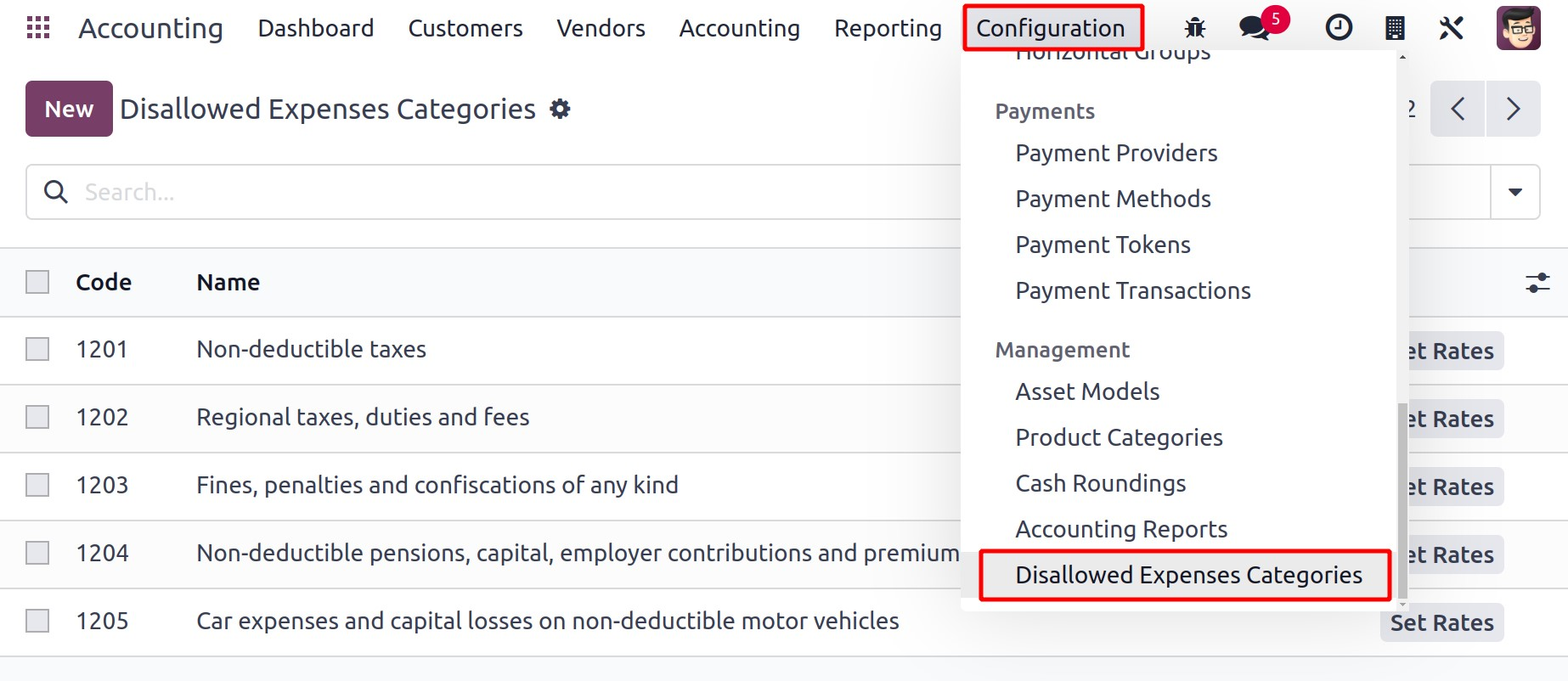
Task: Select Payment Providers from the menu
Action: point(1116,153)
